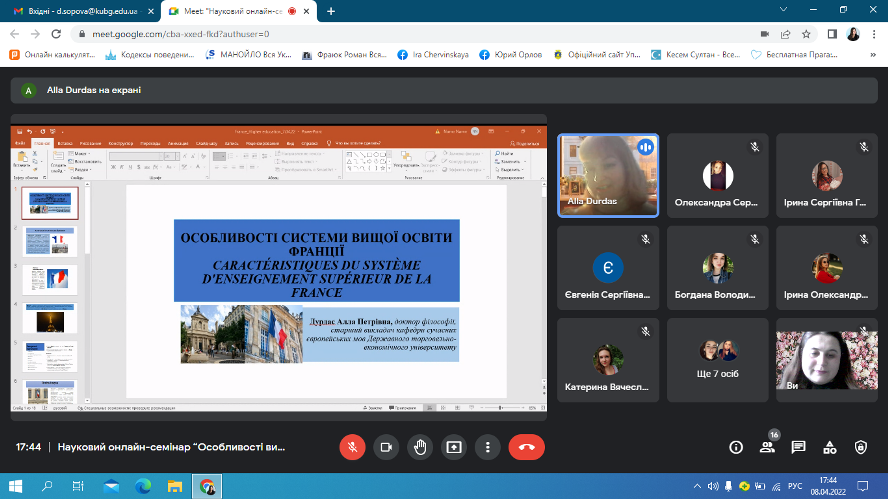Click the Present now screen share icon
This screenshot has width=888, height=499.
click(x=454, y=447)
